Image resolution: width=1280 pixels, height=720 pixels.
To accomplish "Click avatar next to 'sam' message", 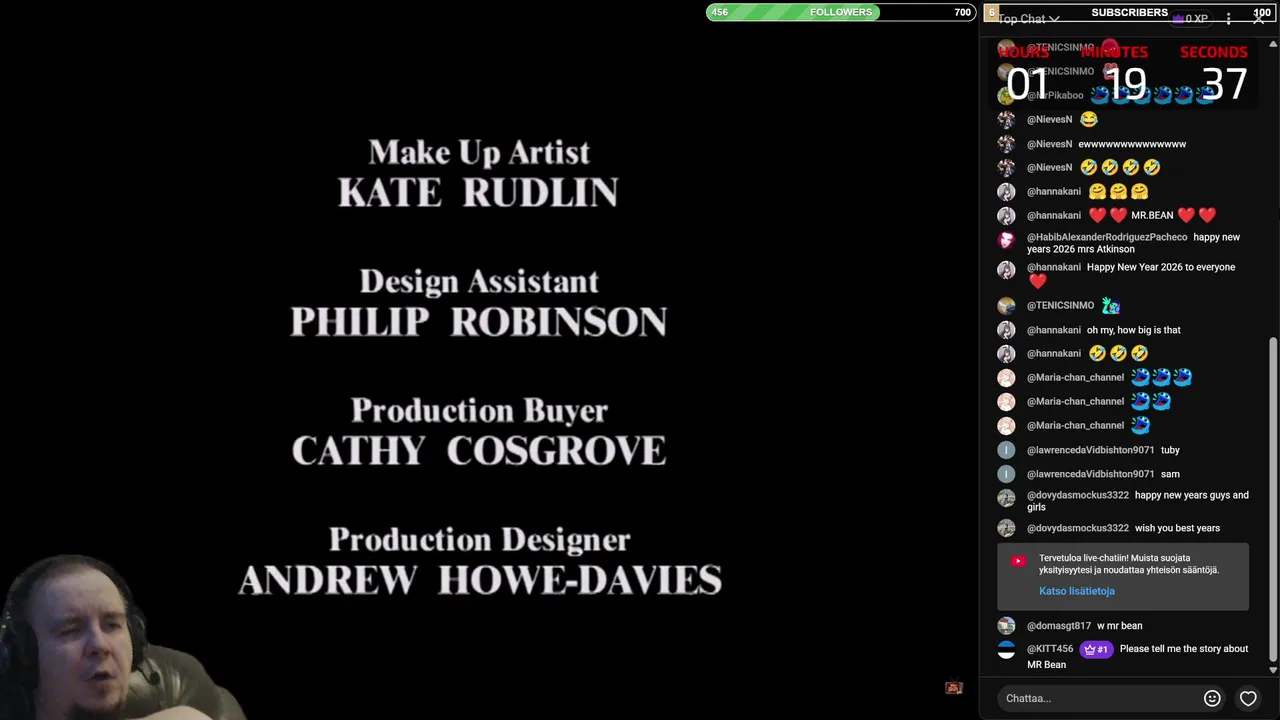I will (1006, 474).
